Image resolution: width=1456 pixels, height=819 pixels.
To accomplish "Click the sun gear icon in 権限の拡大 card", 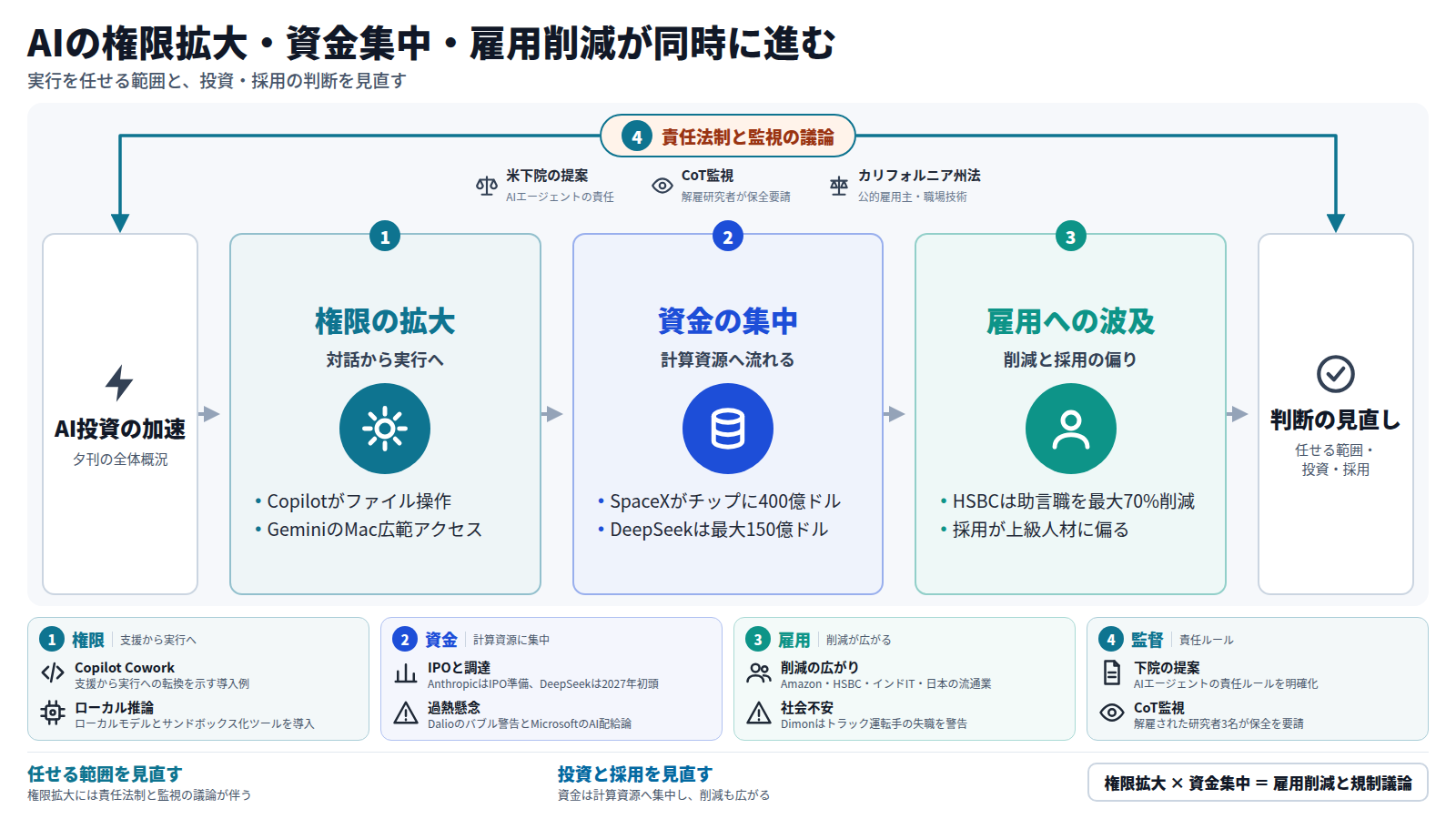I will [385, 429].
